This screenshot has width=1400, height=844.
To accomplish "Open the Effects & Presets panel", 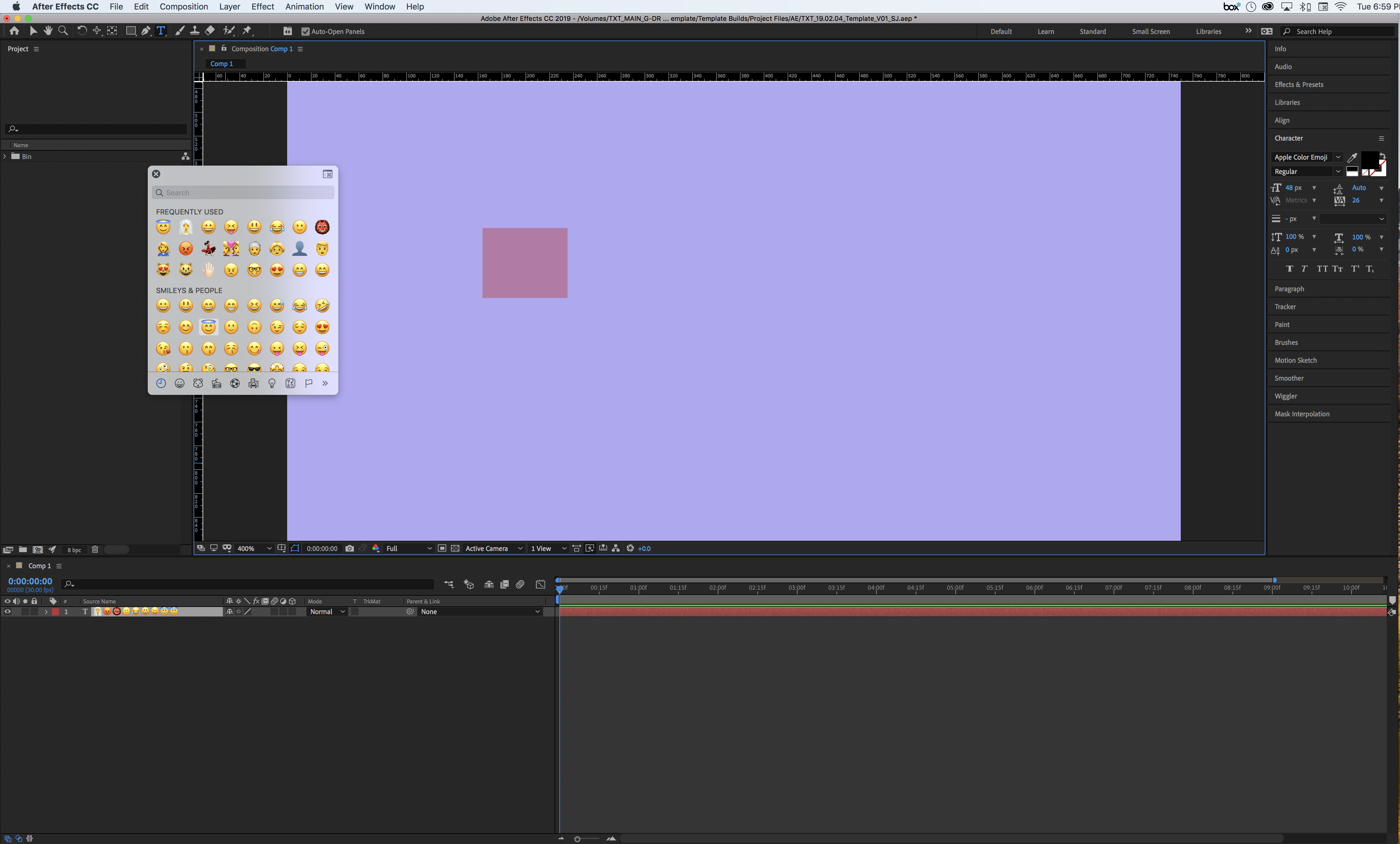I will pyautogui.click(x=1298, y=85).
